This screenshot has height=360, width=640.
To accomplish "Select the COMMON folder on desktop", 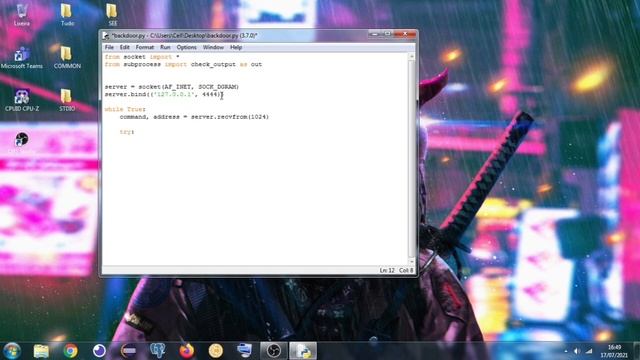I will [67, 58].
